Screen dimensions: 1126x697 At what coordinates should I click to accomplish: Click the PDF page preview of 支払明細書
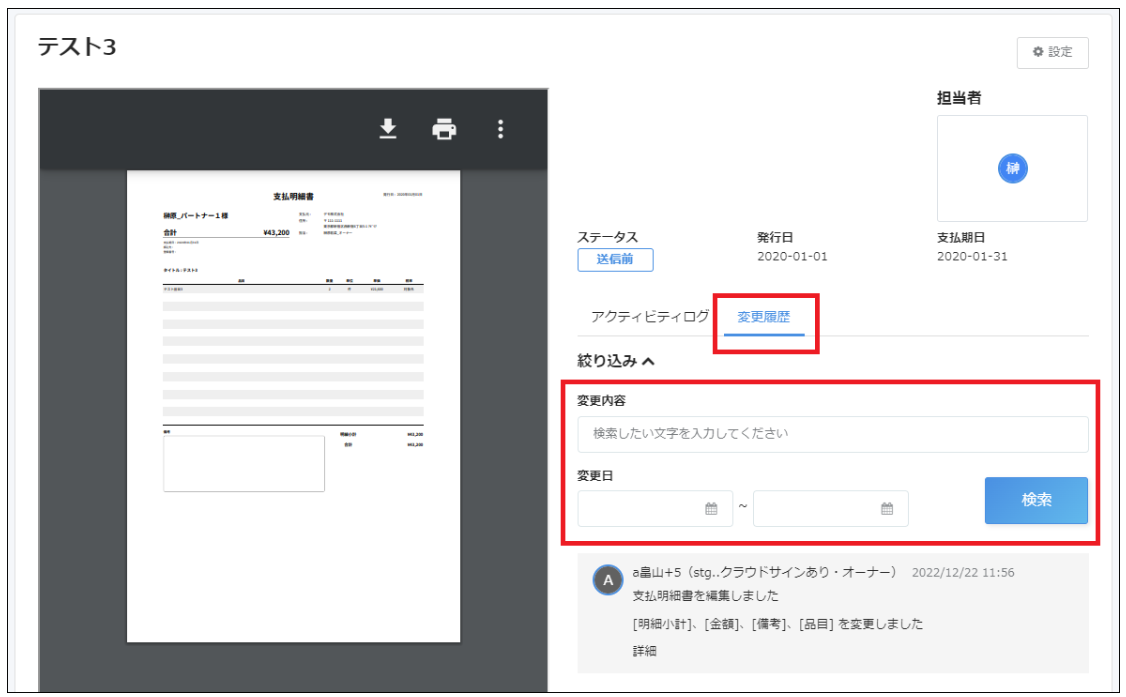(x=294, y=406)
